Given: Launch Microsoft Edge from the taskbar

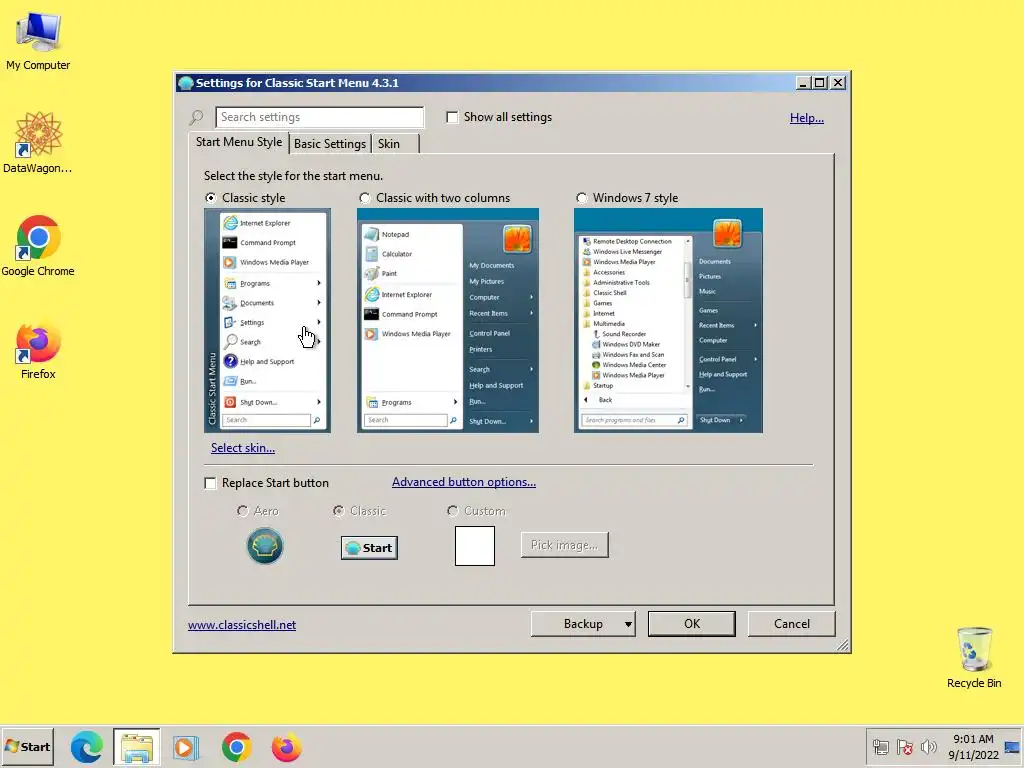Looking at the screenshot, I should pyautogui.click(x=86, y=746).
